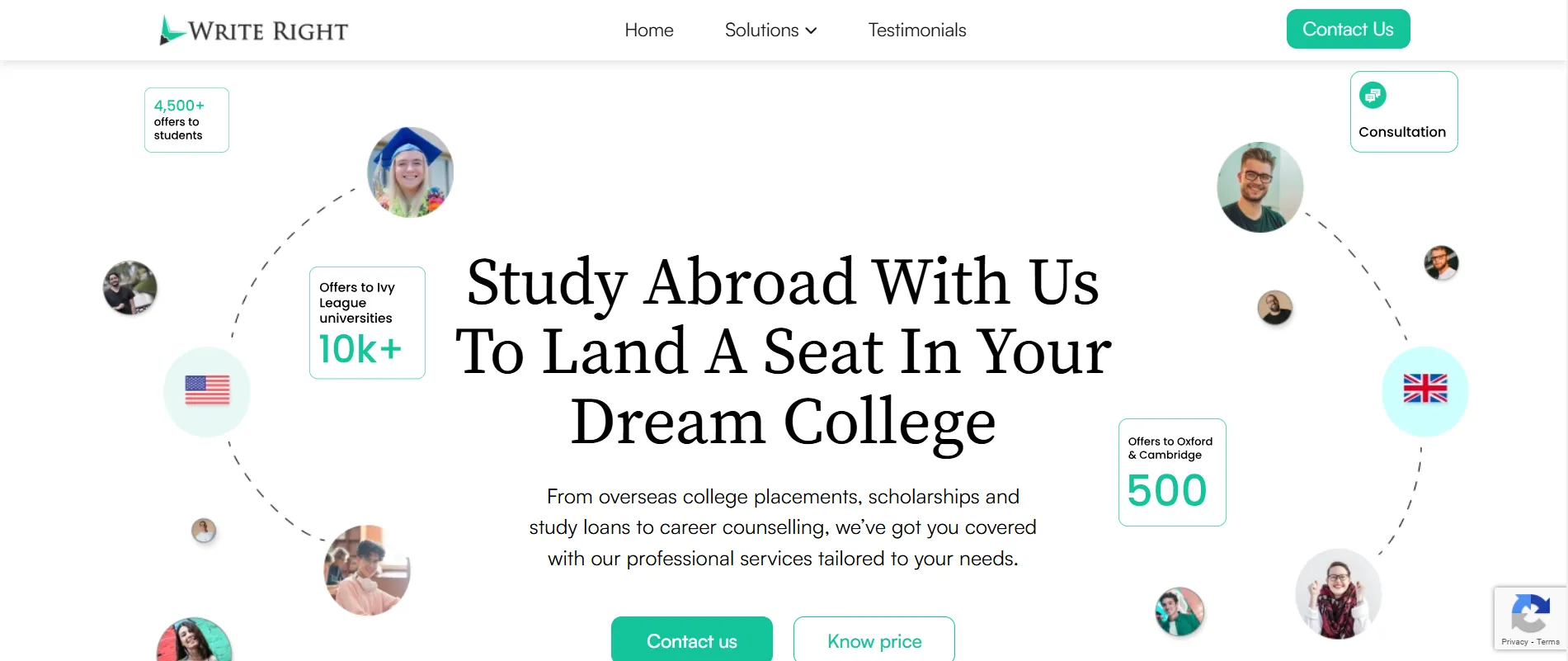The height and width of the screenshot is (661, 1568).
Task: Go to the Home page
Action: pyautogui.click(x=649, y=31)
